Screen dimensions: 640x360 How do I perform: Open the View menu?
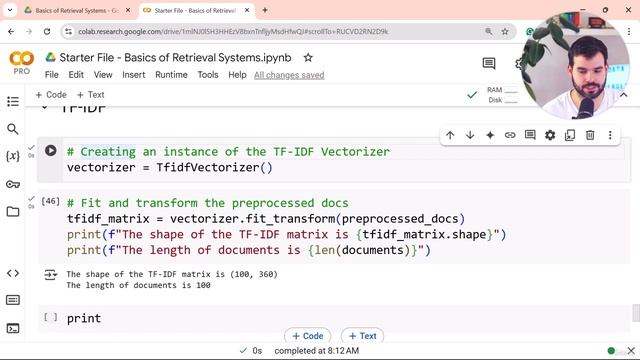click(103, 75)
